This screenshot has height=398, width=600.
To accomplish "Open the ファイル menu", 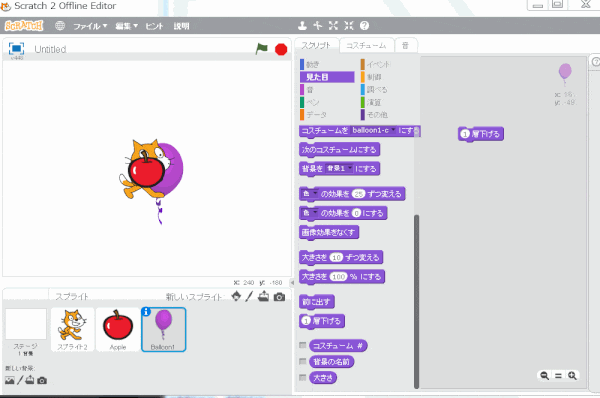I will point(90,26).
